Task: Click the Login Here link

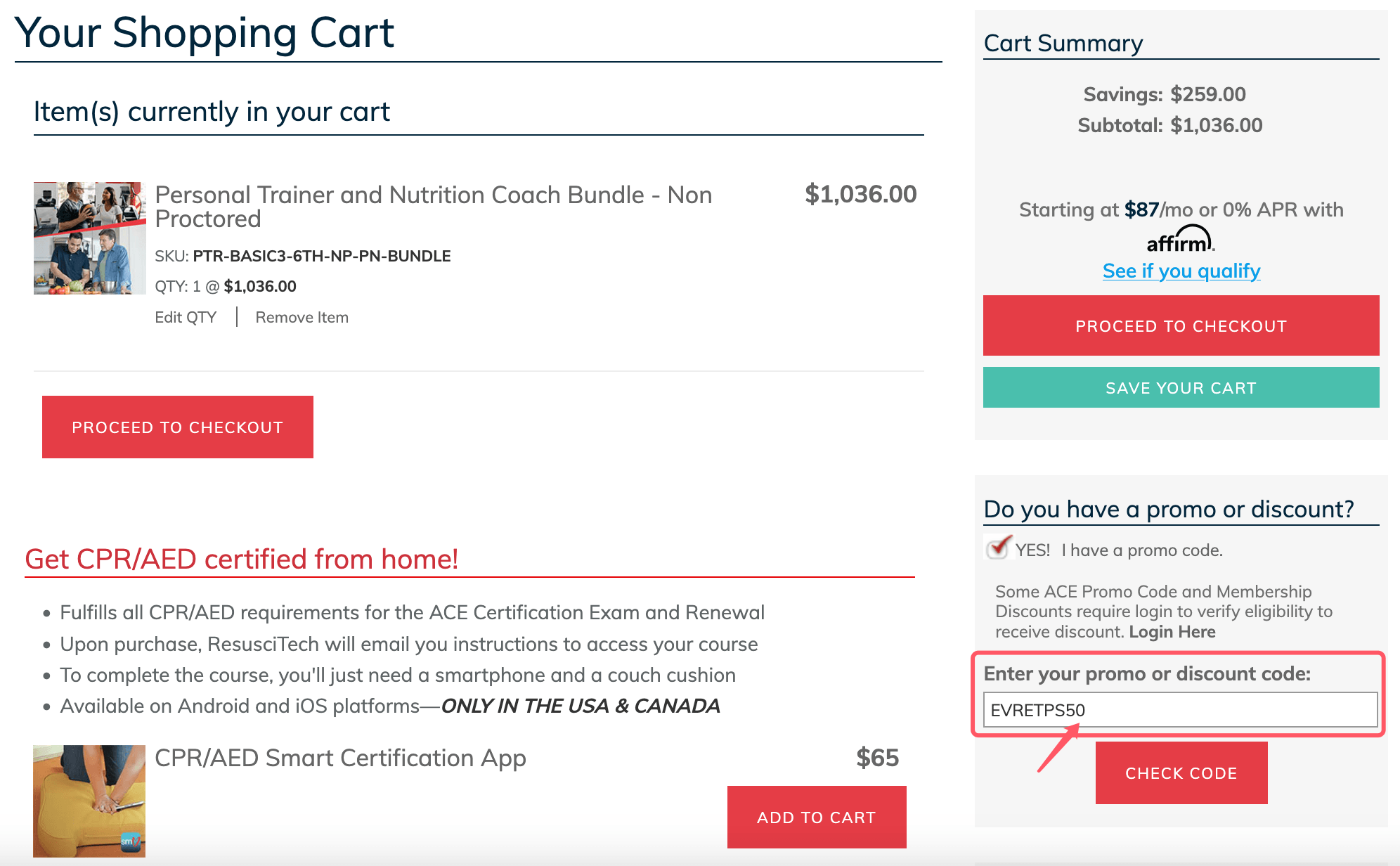Action: 1172,632
